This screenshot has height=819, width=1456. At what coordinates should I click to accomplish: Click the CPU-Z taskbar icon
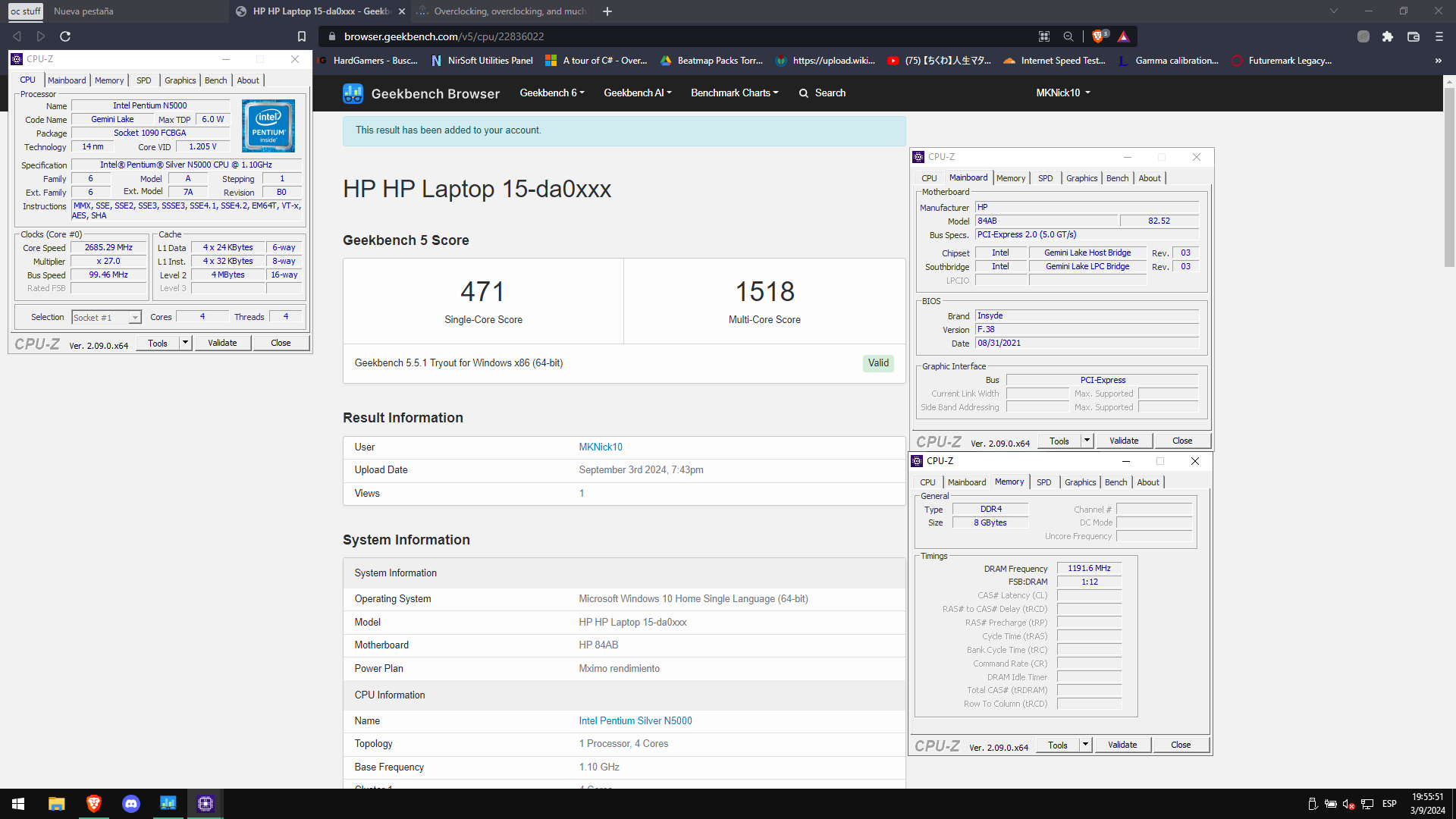[206, 804]
